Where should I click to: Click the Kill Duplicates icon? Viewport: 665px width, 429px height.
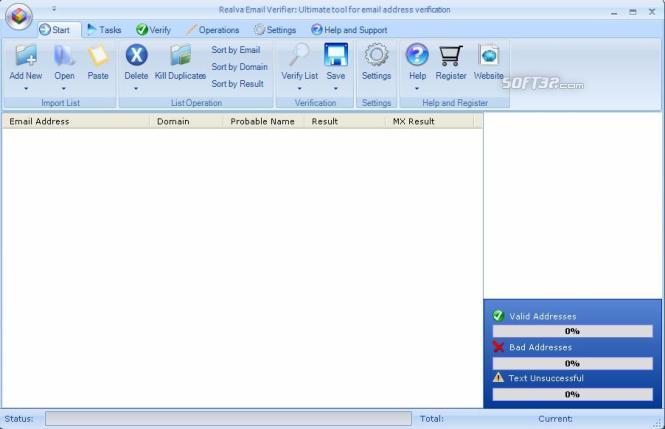[180, 56]
